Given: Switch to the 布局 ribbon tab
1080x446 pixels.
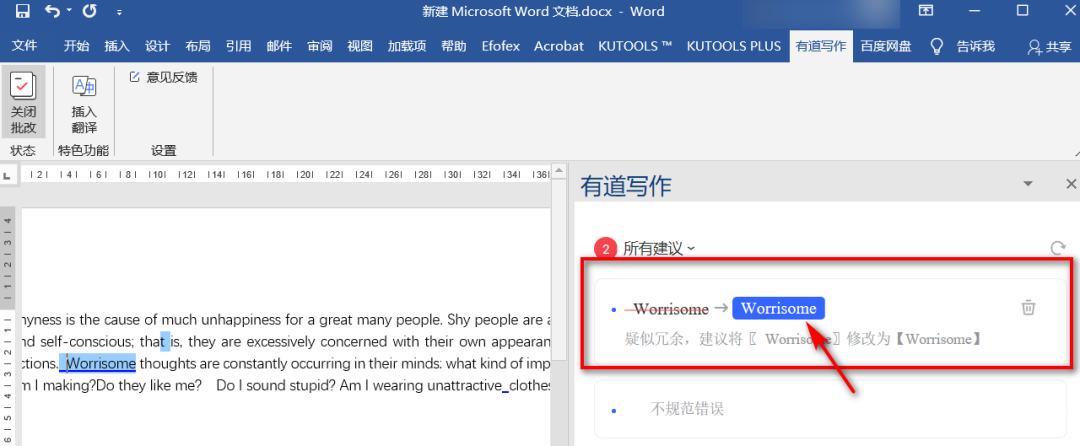Looking at the screenshot, I should [198, 46].
